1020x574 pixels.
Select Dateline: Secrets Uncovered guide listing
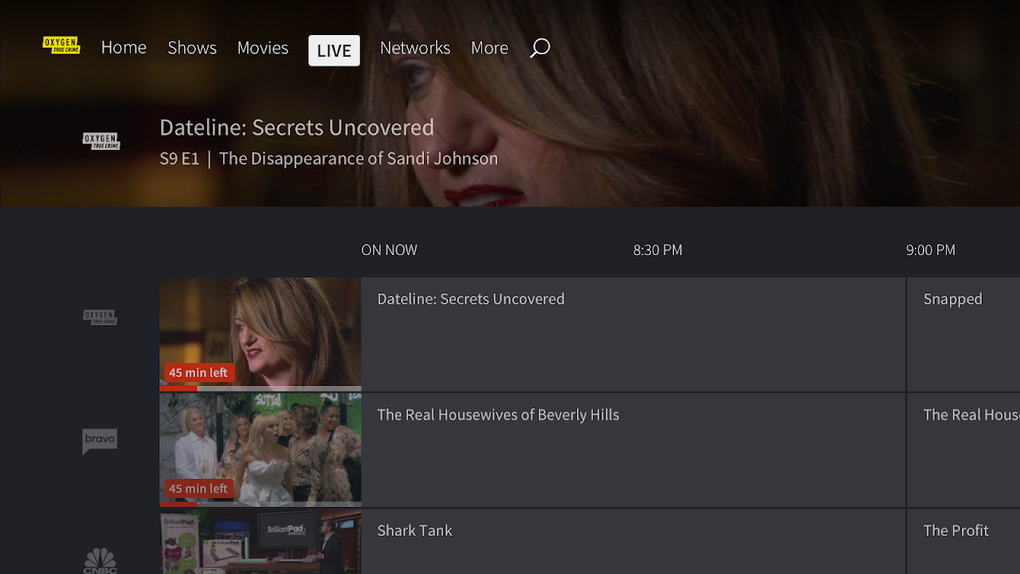pos(633,335)
